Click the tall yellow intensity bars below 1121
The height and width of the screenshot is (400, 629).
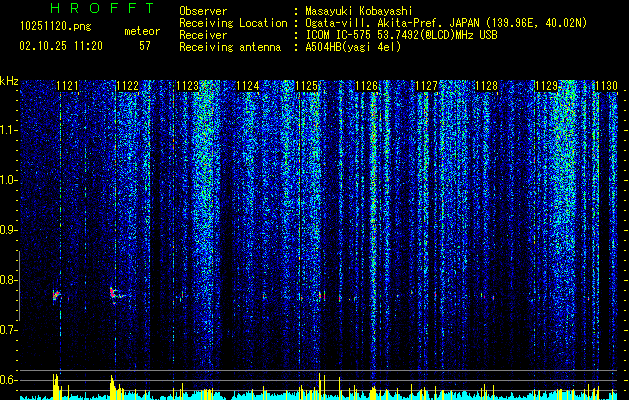pyautogui.click(x=56, y=386)
